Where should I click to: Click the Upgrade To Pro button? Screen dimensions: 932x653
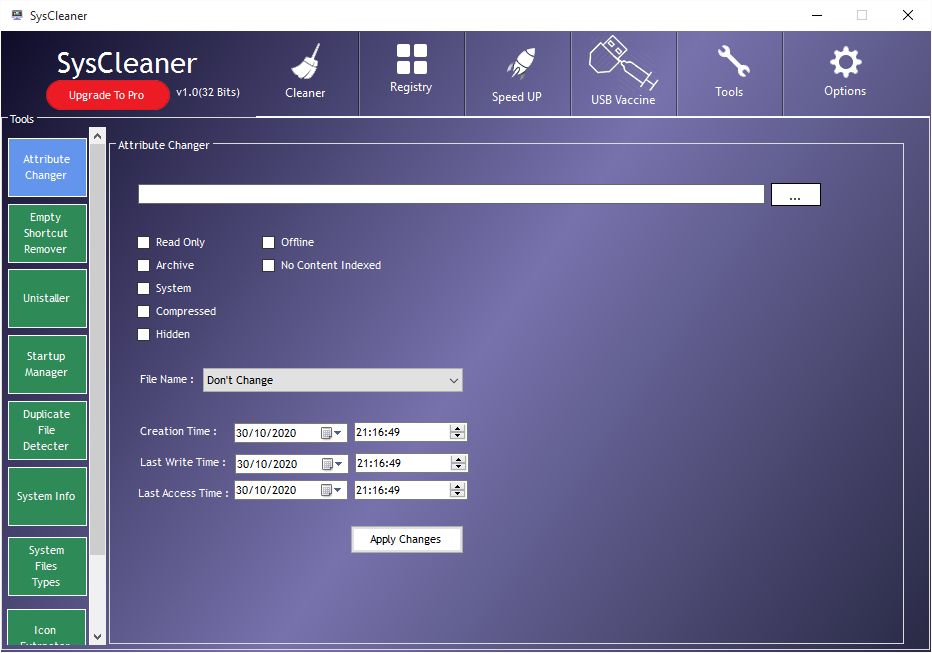click(x=107, y=95)
